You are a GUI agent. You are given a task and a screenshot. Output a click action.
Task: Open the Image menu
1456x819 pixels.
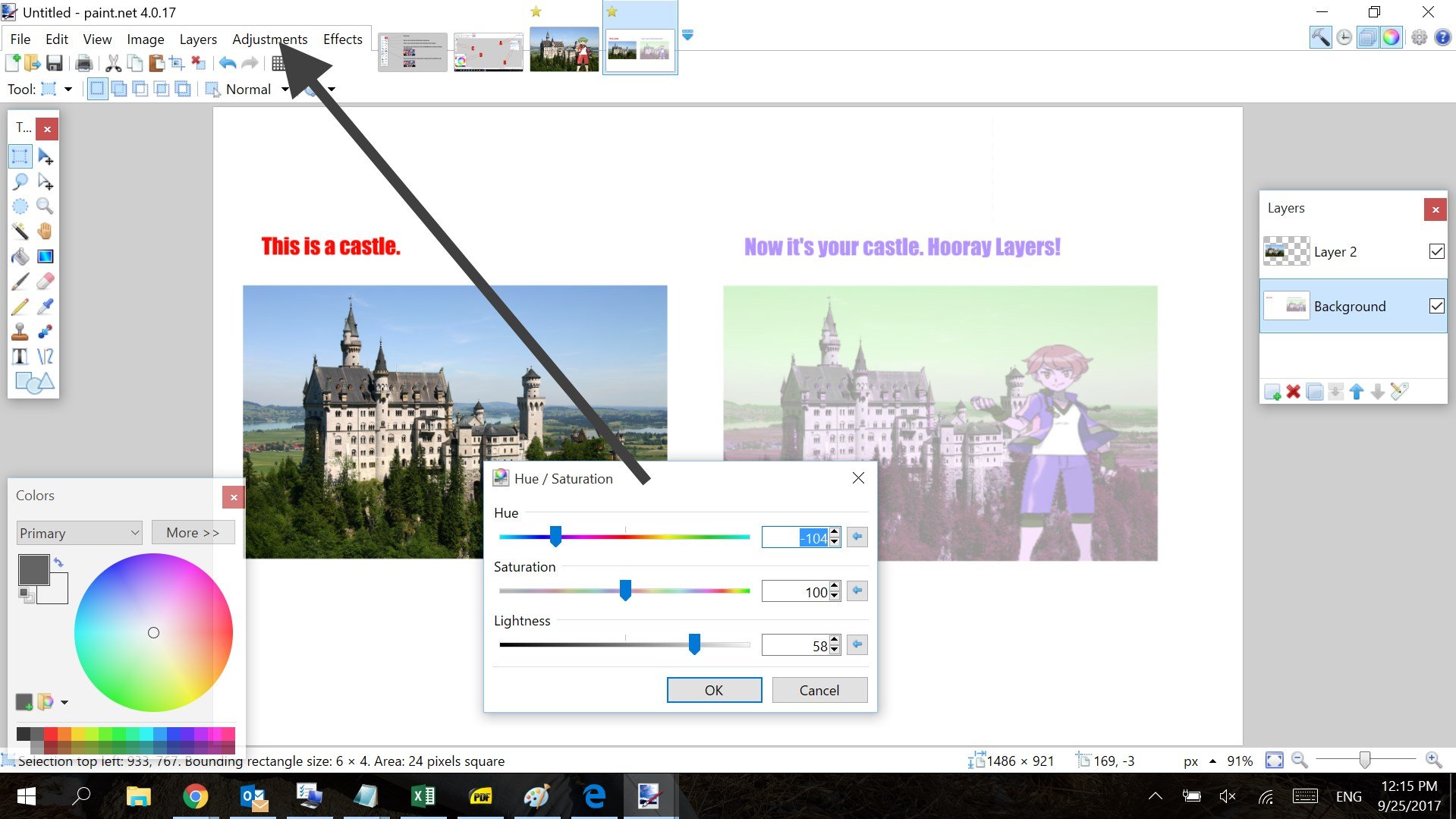(x=146, y=39)
